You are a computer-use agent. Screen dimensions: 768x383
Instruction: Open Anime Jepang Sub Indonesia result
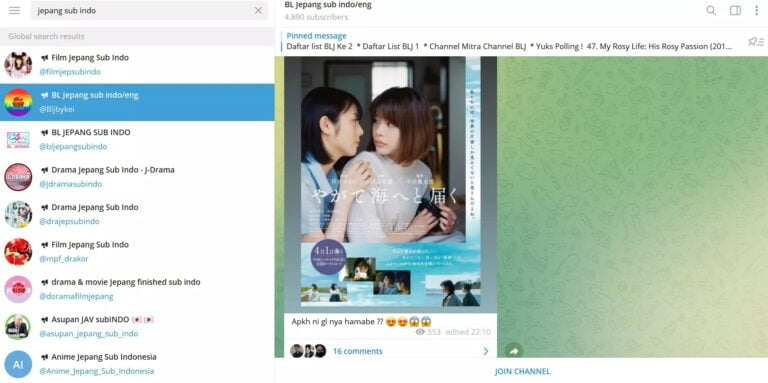point(137,364)
